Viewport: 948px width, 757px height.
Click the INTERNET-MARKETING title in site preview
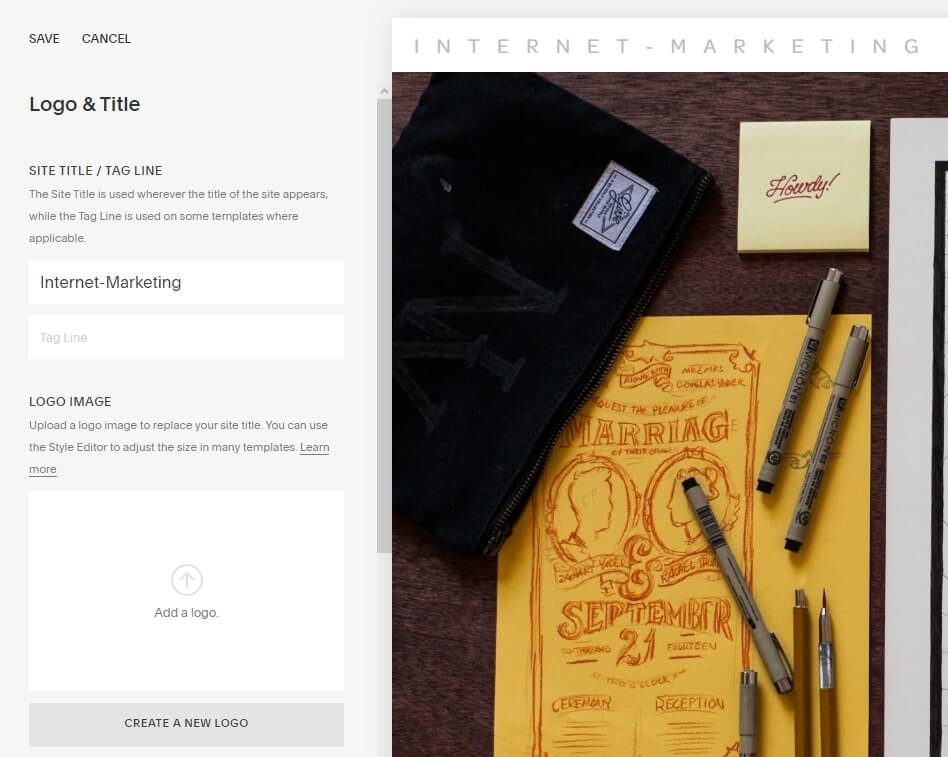[667, 46]
